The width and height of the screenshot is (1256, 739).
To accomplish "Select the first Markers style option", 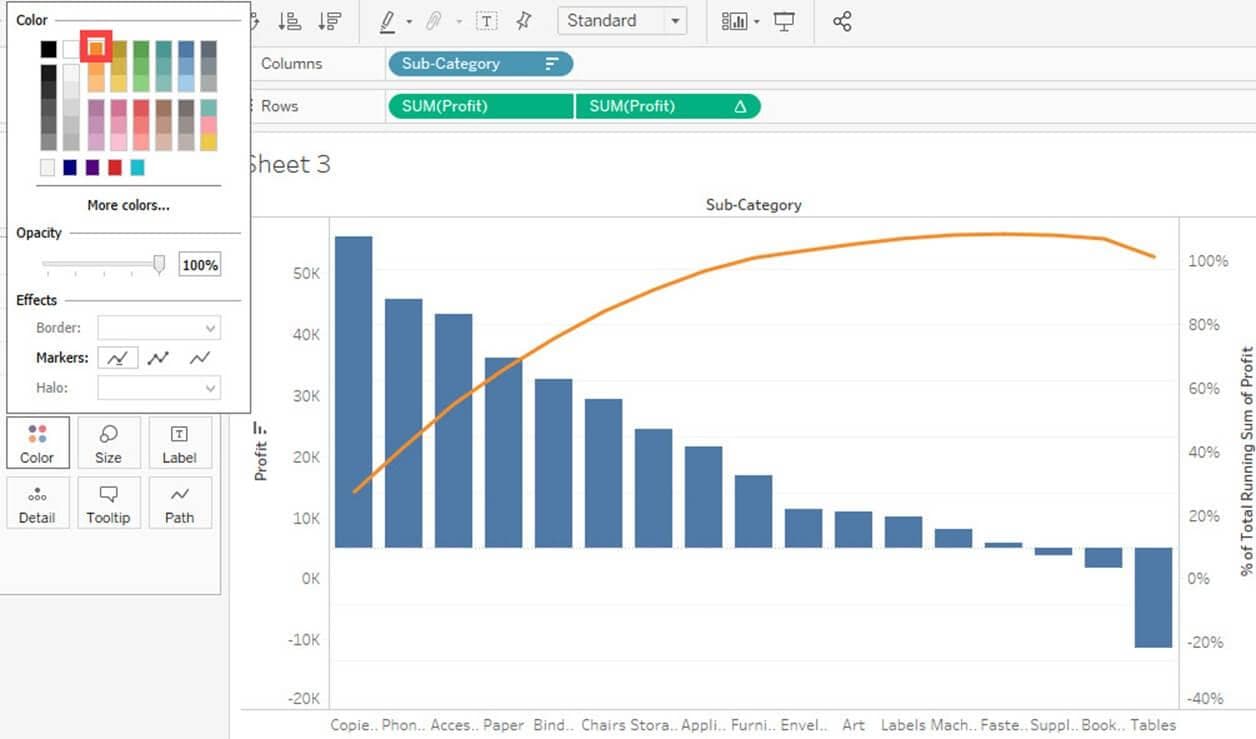I will pyautogui.click(x=117, y=357).
